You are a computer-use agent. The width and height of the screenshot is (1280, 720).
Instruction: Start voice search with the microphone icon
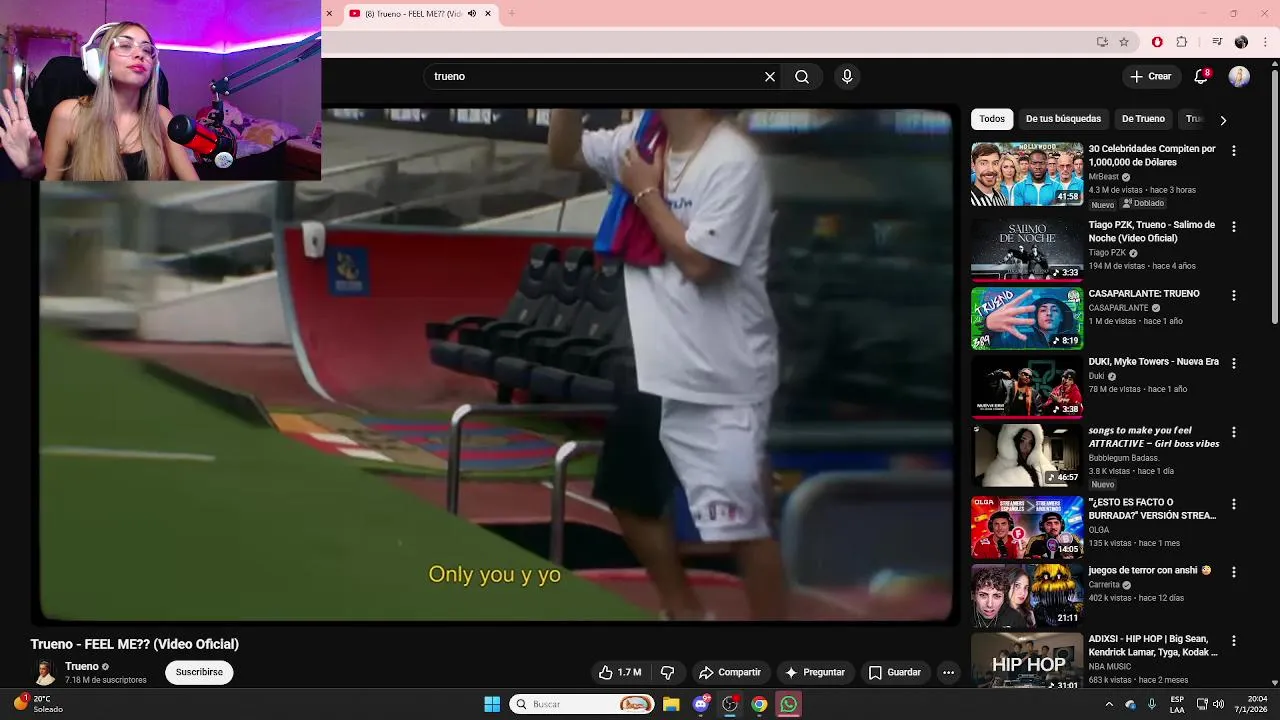tap(847, 76)
